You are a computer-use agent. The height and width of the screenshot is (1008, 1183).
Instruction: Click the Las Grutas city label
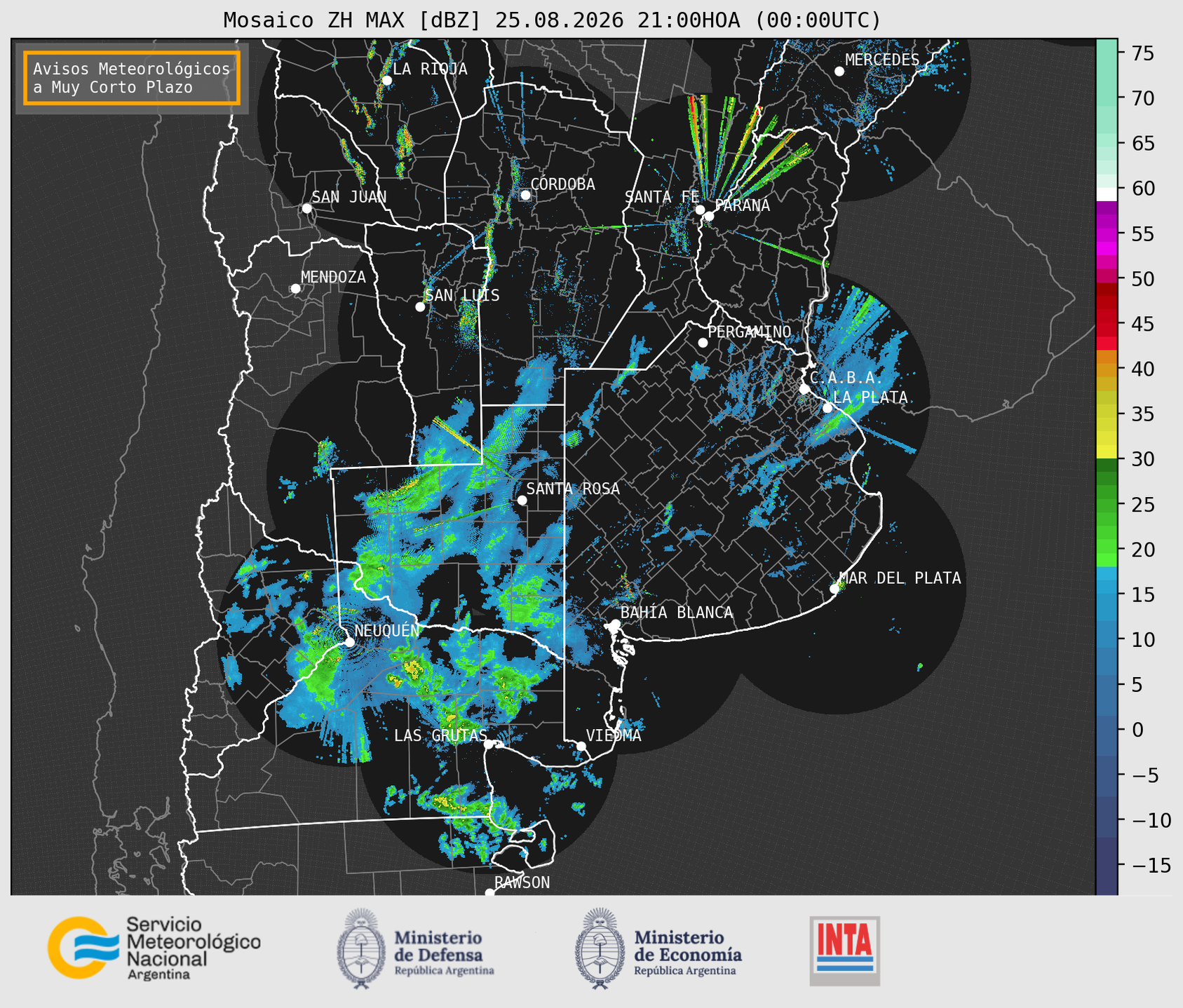pyautogui.click(x=440, y=735)
